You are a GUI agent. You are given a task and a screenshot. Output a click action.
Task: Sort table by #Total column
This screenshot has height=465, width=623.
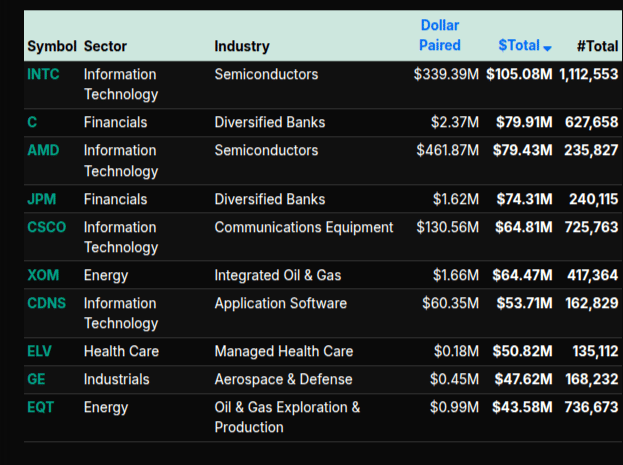pyautogui.click(x=597, y=46)
